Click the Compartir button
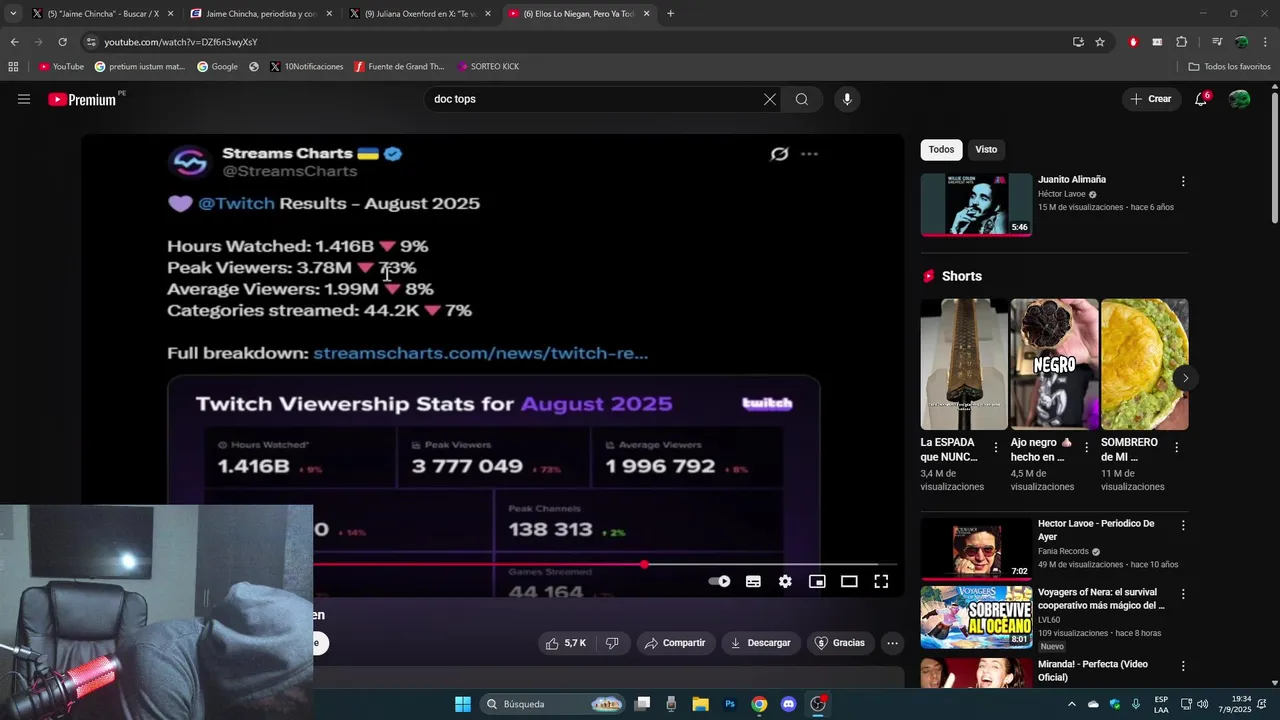1280x720 pixels. pos(675,643)
